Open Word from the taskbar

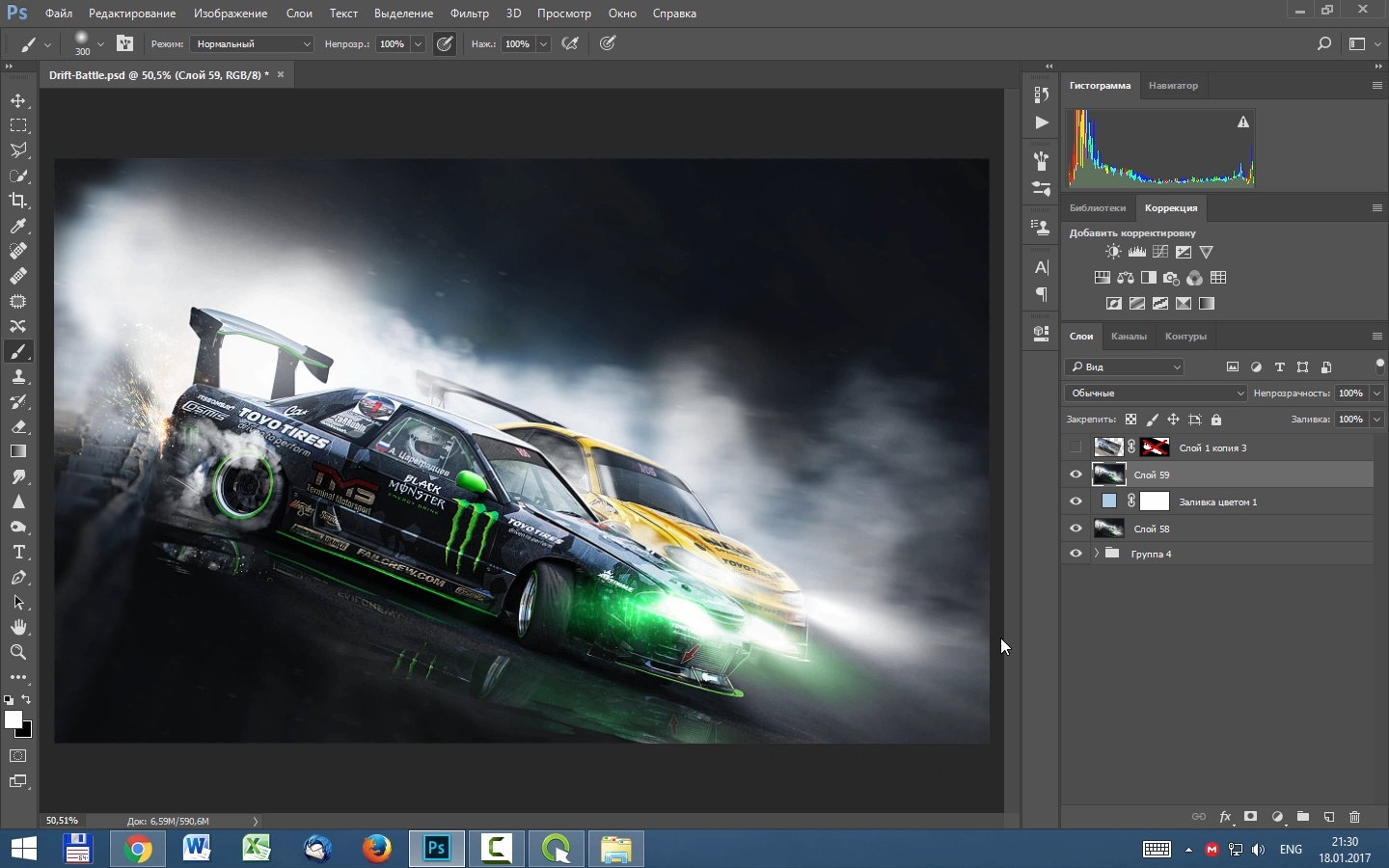[x=198, y=849]
